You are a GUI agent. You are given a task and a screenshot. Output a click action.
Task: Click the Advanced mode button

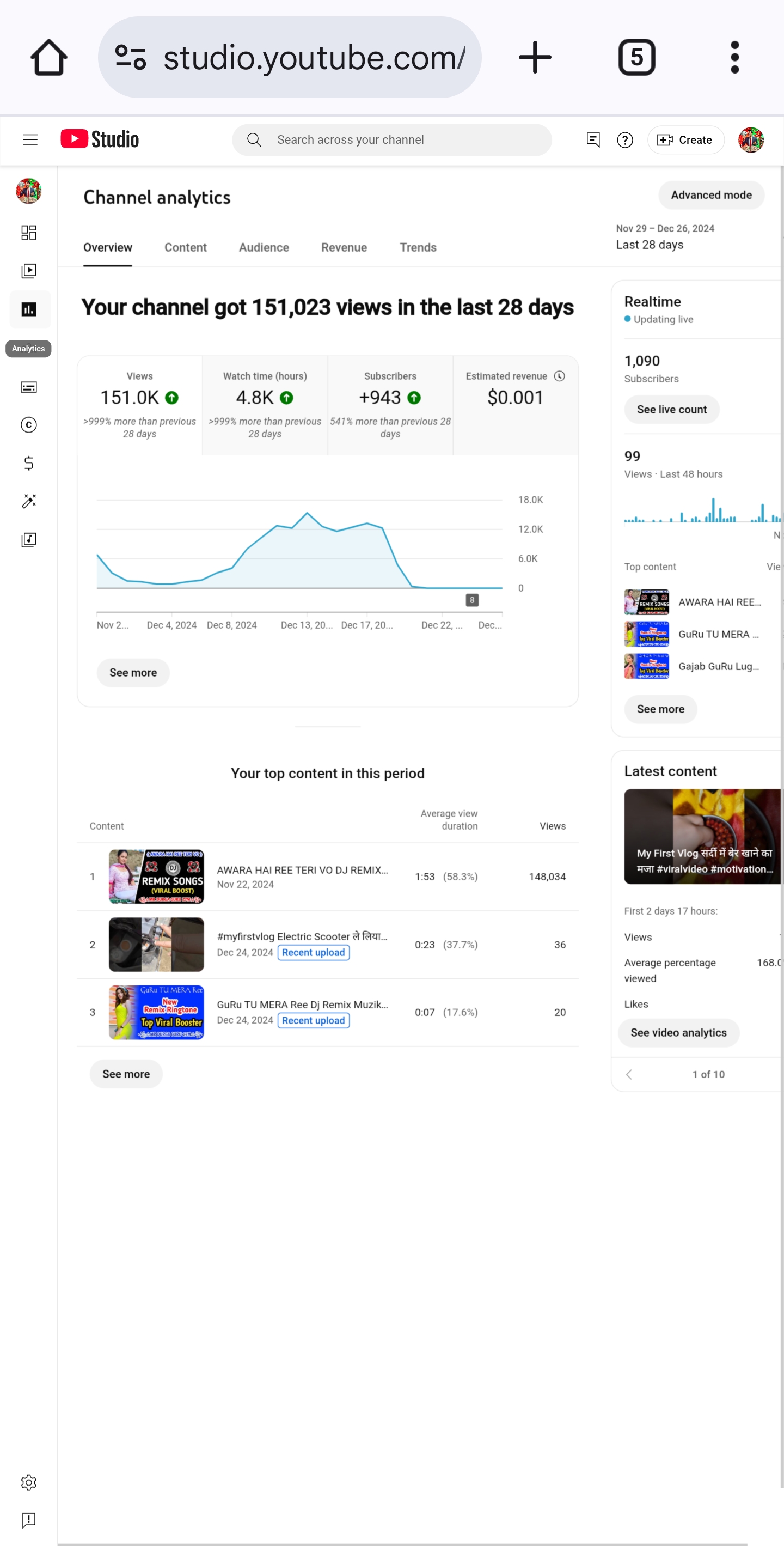711,195
